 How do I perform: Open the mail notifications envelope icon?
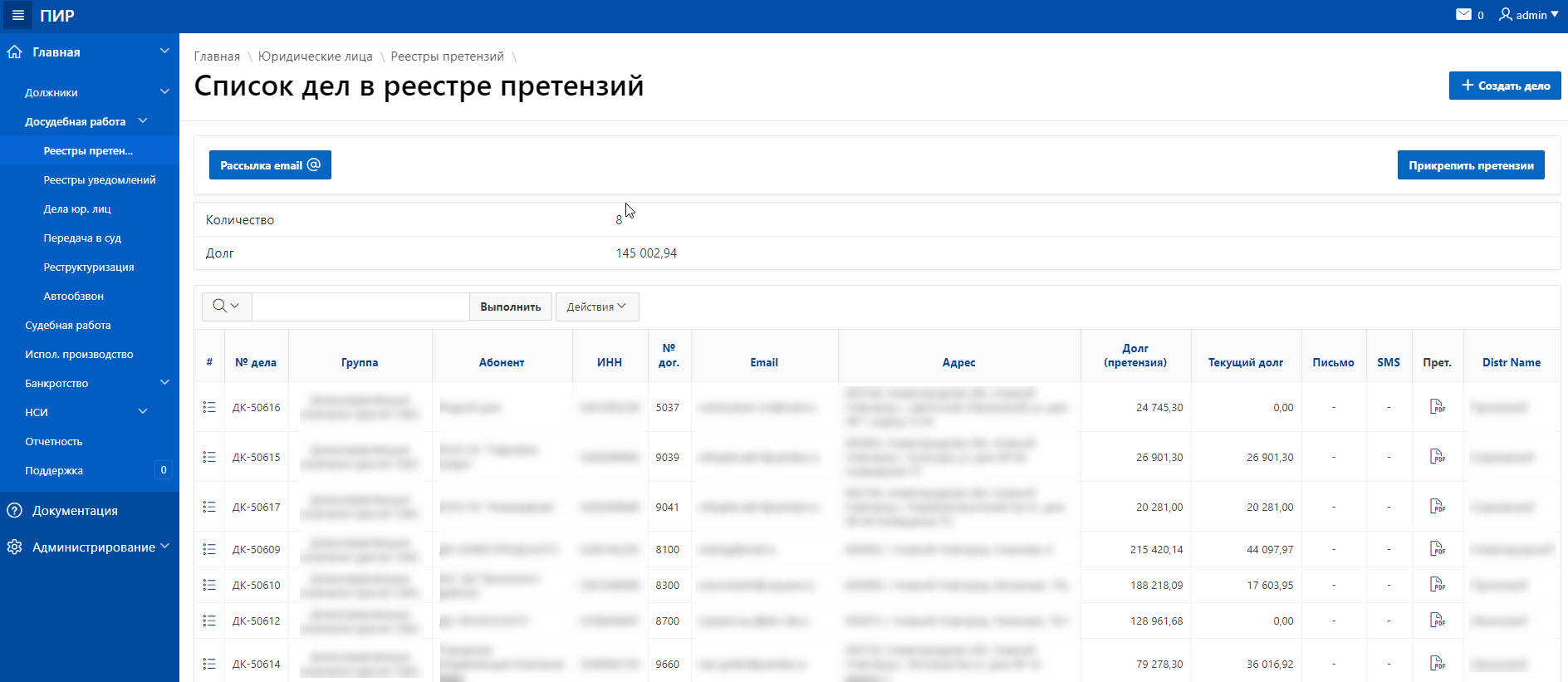coord(1463,15)
